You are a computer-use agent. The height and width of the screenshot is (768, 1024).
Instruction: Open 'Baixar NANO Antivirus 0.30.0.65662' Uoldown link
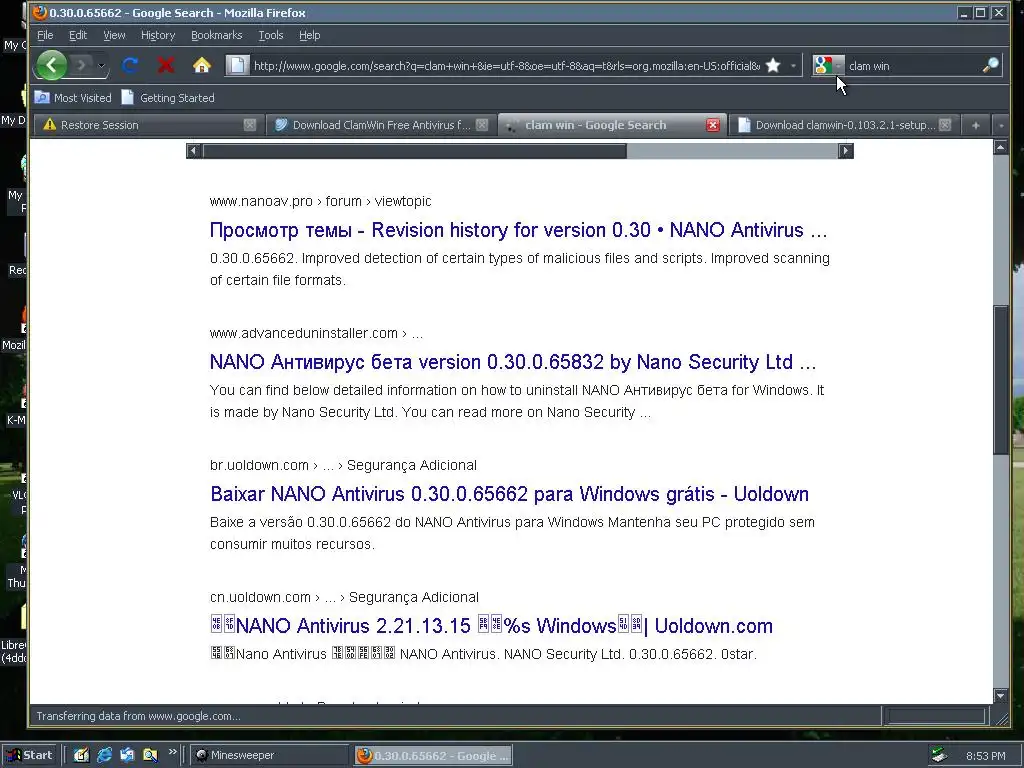pyautogui.click(x=509, y=494)
